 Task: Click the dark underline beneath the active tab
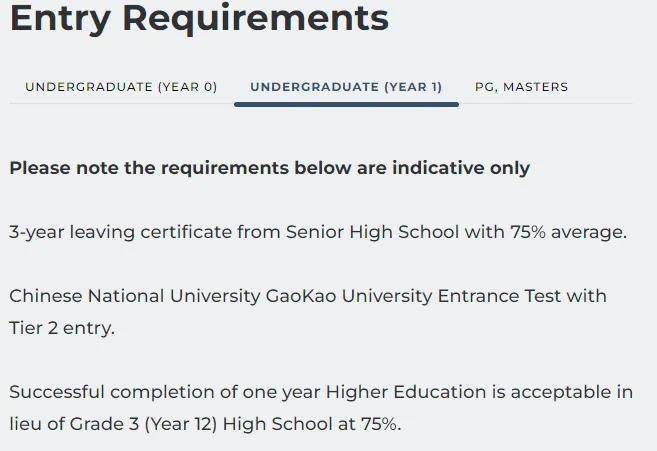(347, 104)
